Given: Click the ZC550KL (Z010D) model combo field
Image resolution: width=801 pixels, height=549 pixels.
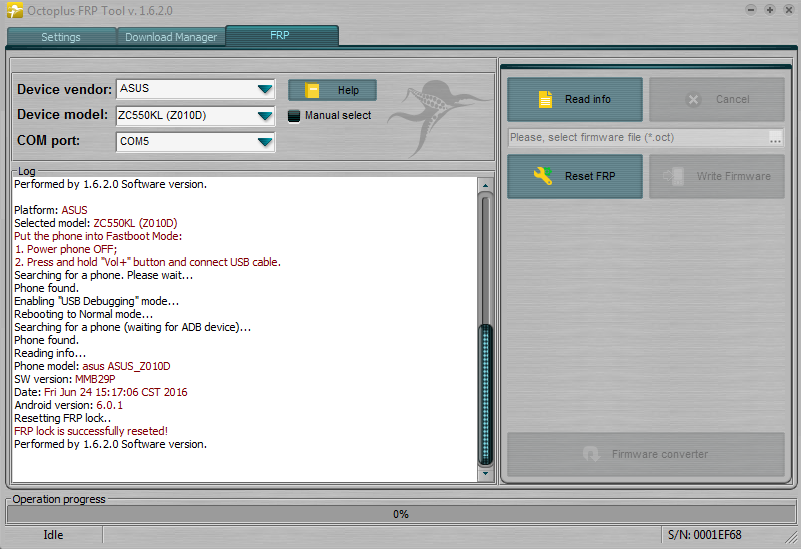Looking at the screenshot, I should point(196,115).
